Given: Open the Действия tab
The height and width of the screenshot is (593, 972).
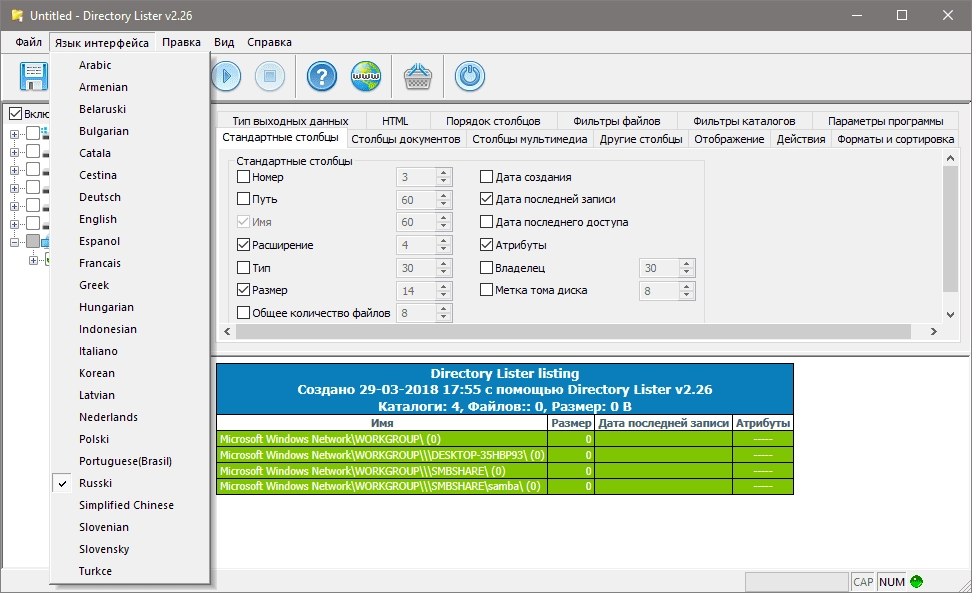Looking at the screenshot, I should 801,139.
